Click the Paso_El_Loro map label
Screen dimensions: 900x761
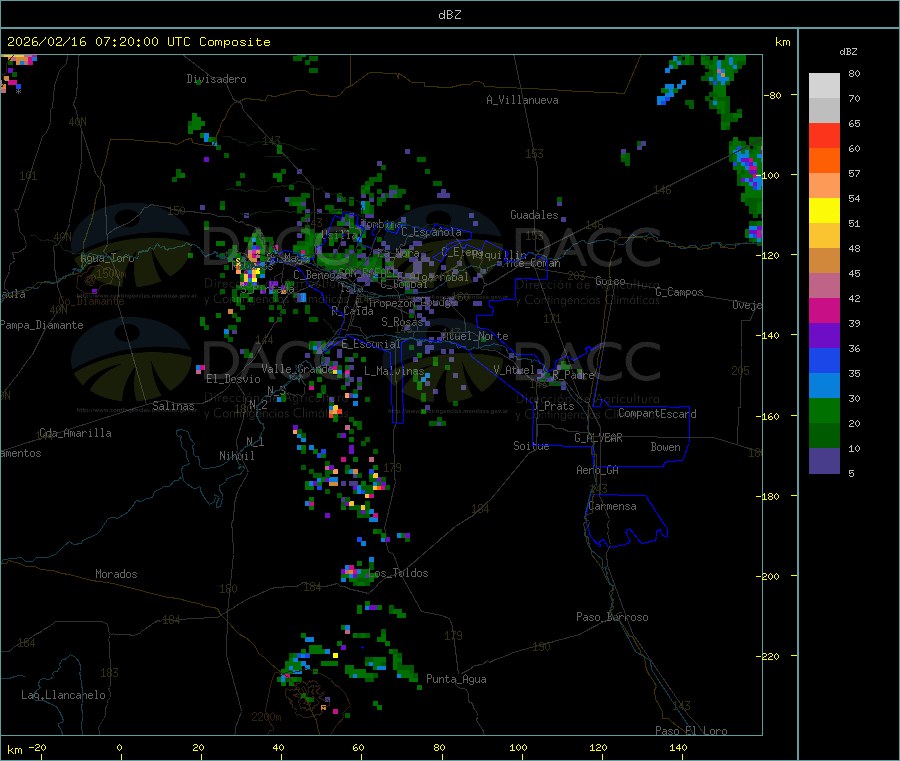691,731
